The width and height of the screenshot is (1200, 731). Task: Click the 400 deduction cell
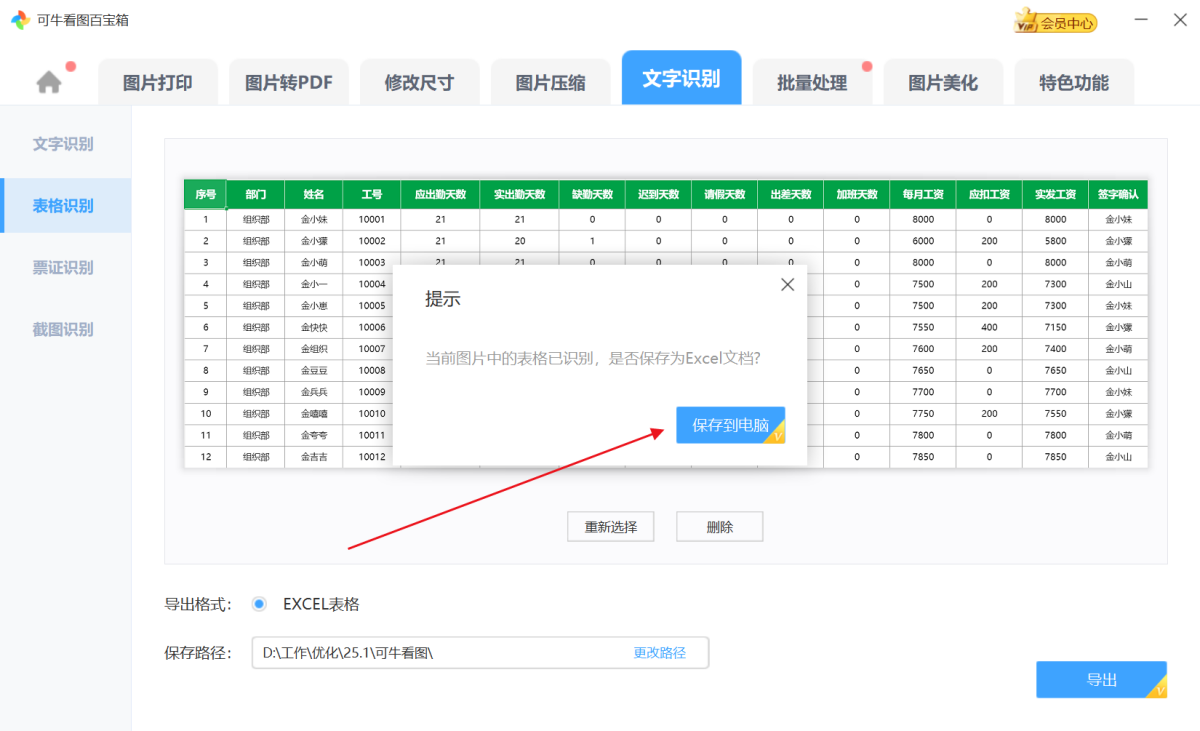989,327
